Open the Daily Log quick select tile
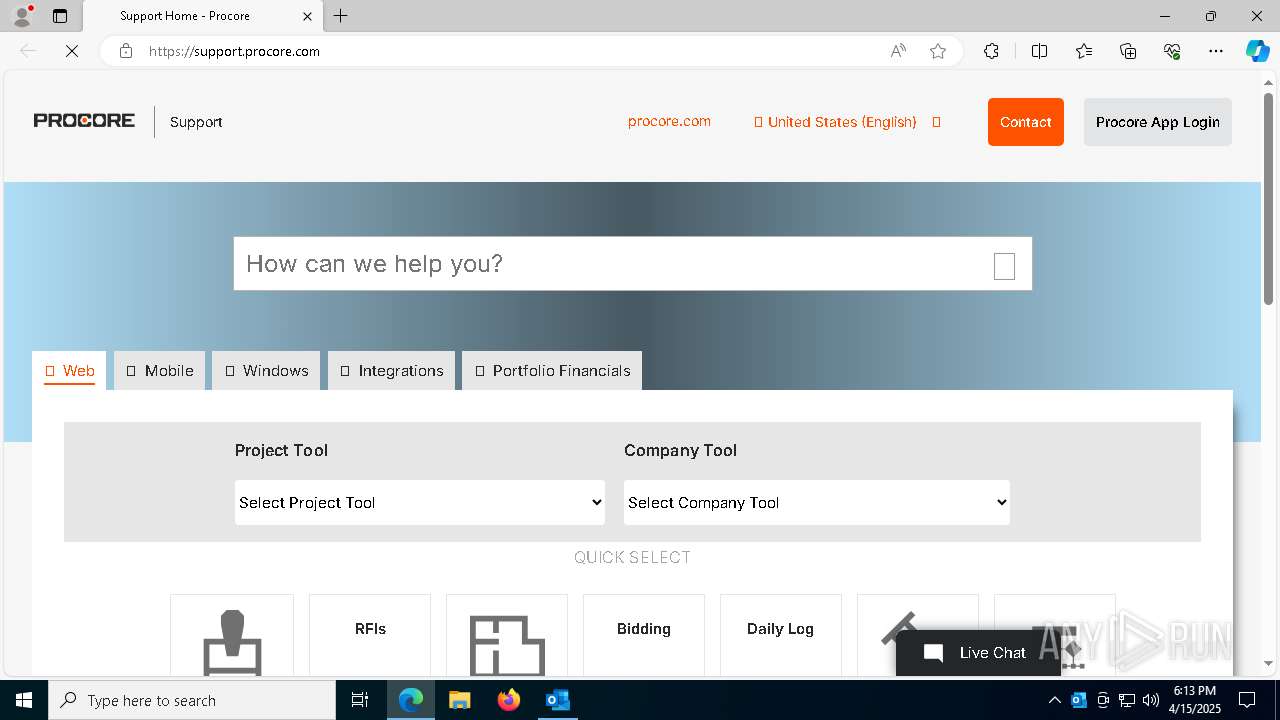Viewport: 1280px width, 720px height. click(781, 635)
